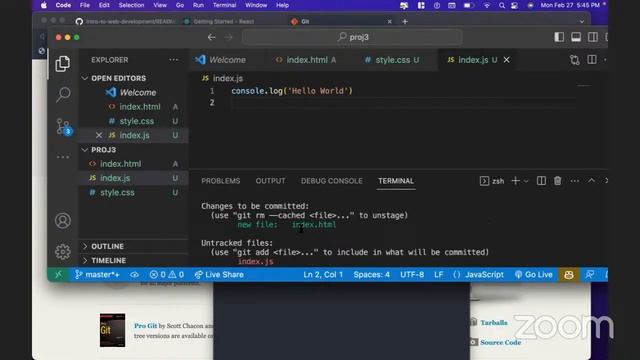Show additional views ellipsis in activity bar
Image resolution: width=640 pixels, height=360 pixels.
(x=62, y=157)
